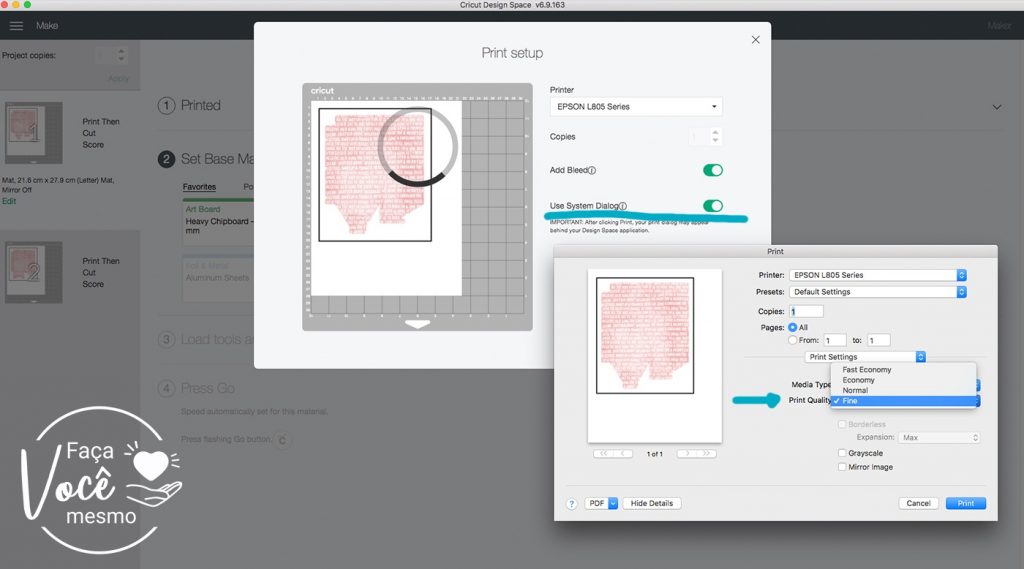Viewport: 1024px width, 569px height.
Task: Open the Presets Default Settings dropdown
Action: pyautogui.click(x=877, y=292)
